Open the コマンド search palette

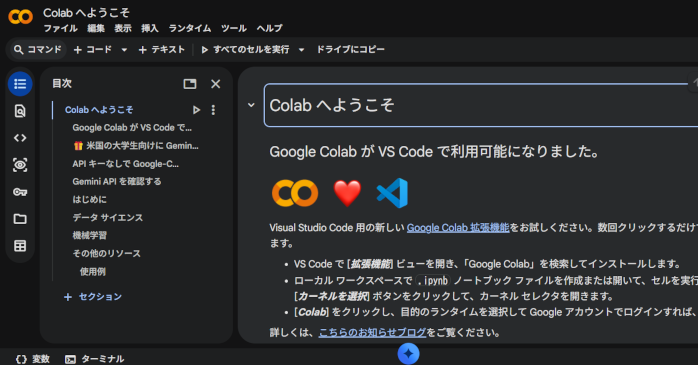click(37, 49)
